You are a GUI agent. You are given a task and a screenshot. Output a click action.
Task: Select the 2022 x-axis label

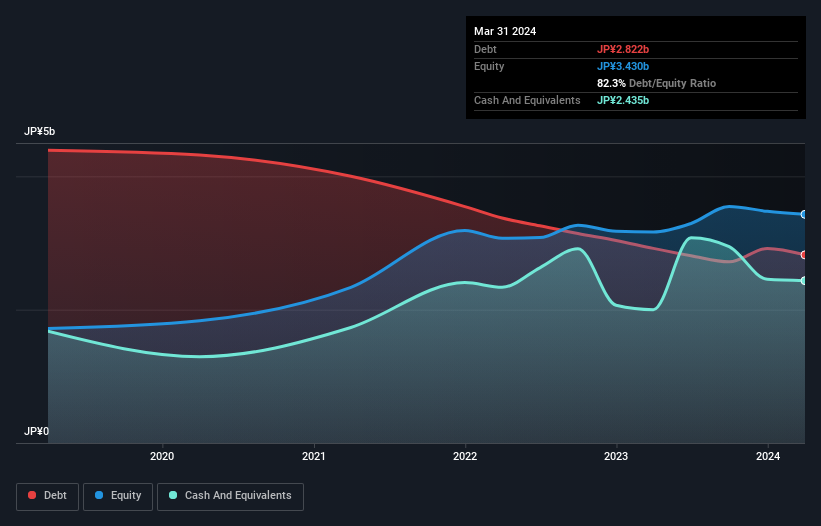click(465, 456)
